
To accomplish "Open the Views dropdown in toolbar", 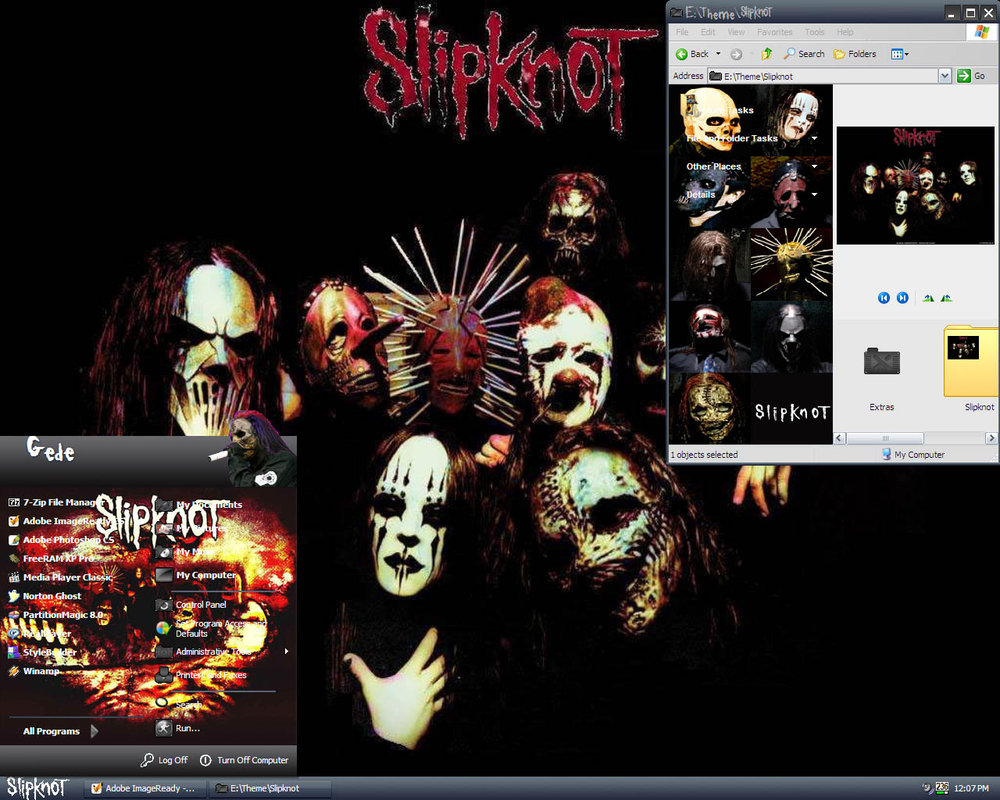I will (x=900, y=54).
